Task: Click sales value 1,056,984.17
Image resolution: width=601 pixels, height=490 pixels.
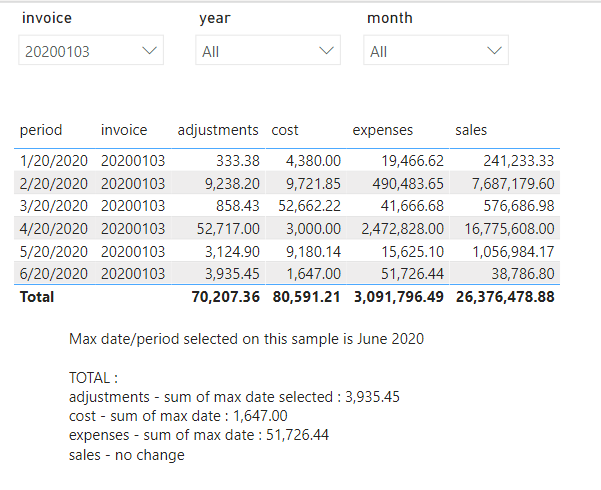Action: point(513,252)
